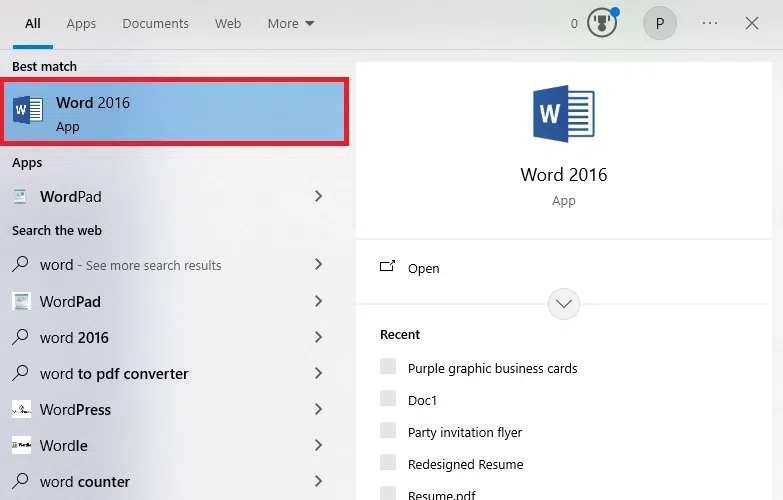Expand more actions with the circular chevron
783x500 pixels.
click(x=564, y=304)
